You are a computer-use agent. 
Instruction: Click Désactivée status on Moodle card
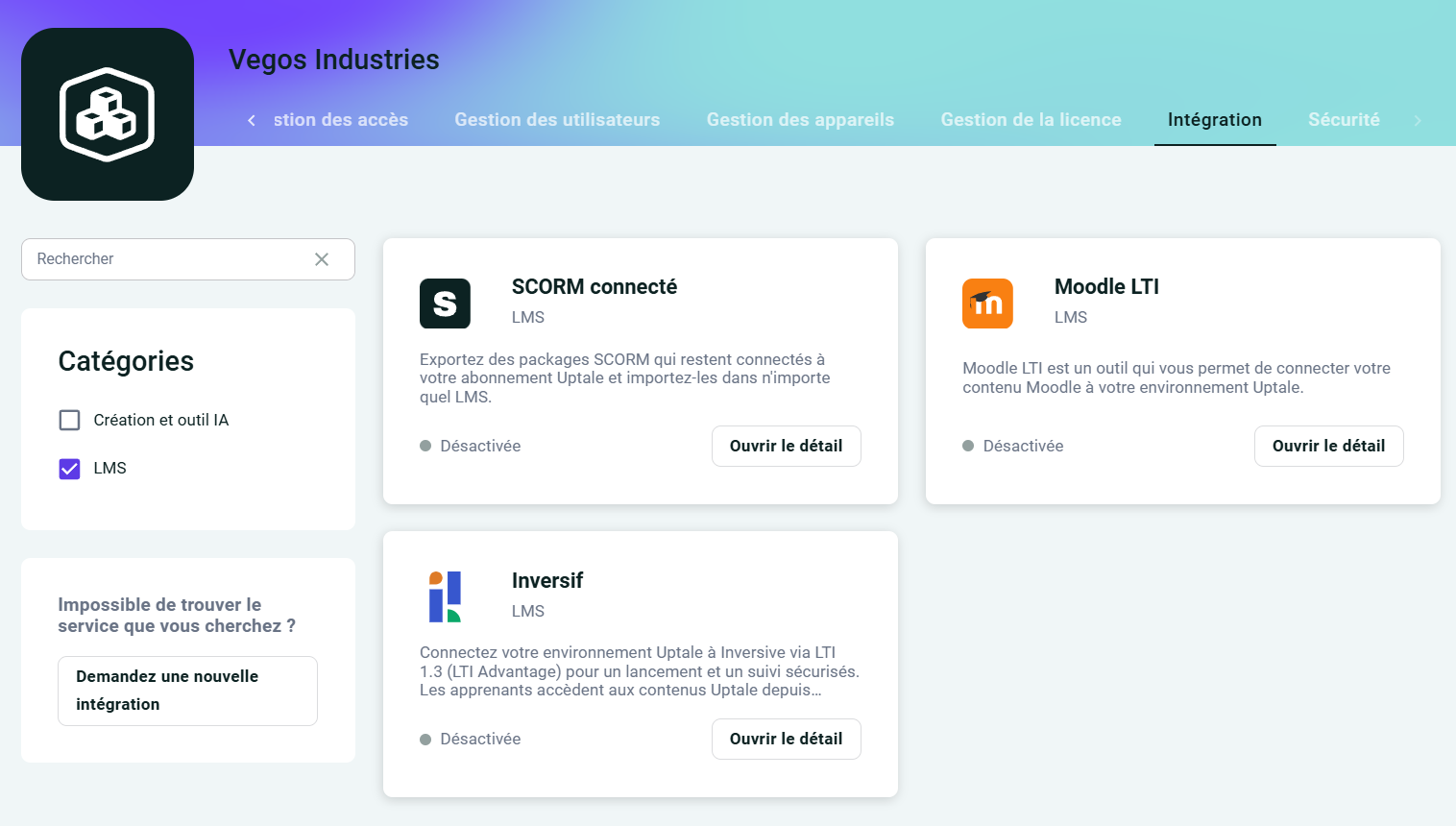coord(1013,446)
